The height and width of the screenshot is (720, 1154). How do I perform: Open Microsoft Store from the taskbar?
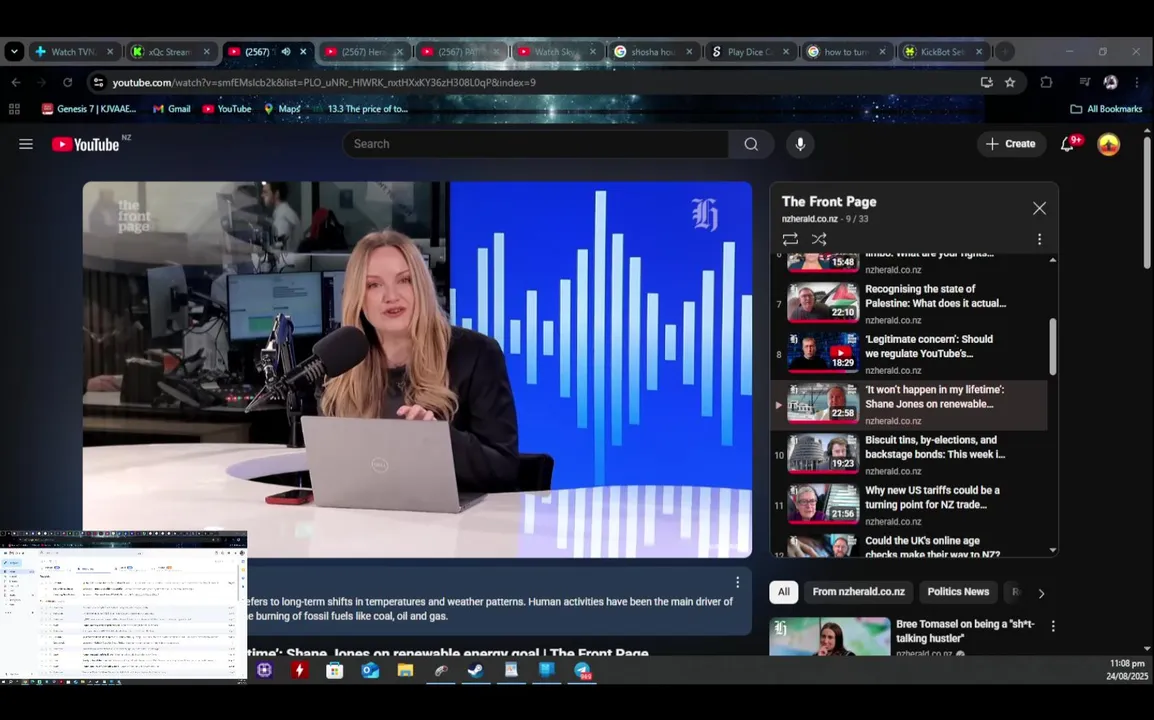click(x=335, y=670)
